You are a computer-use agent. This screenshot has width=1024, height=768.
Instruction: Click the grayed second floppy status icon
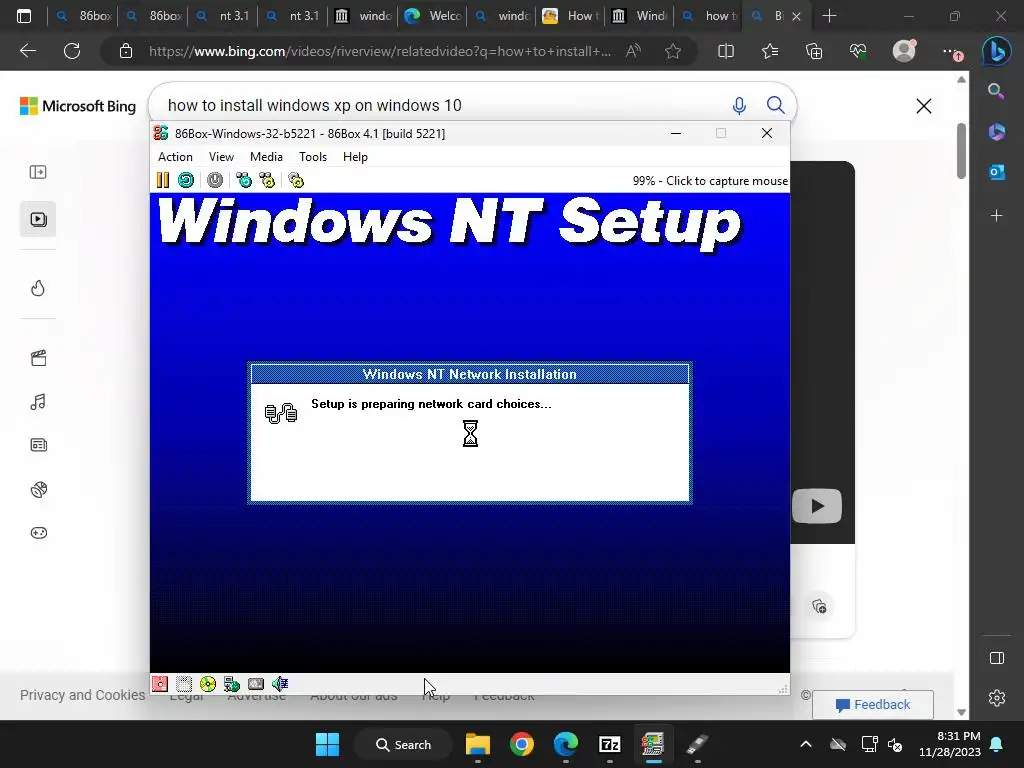[x=184, y=684]
